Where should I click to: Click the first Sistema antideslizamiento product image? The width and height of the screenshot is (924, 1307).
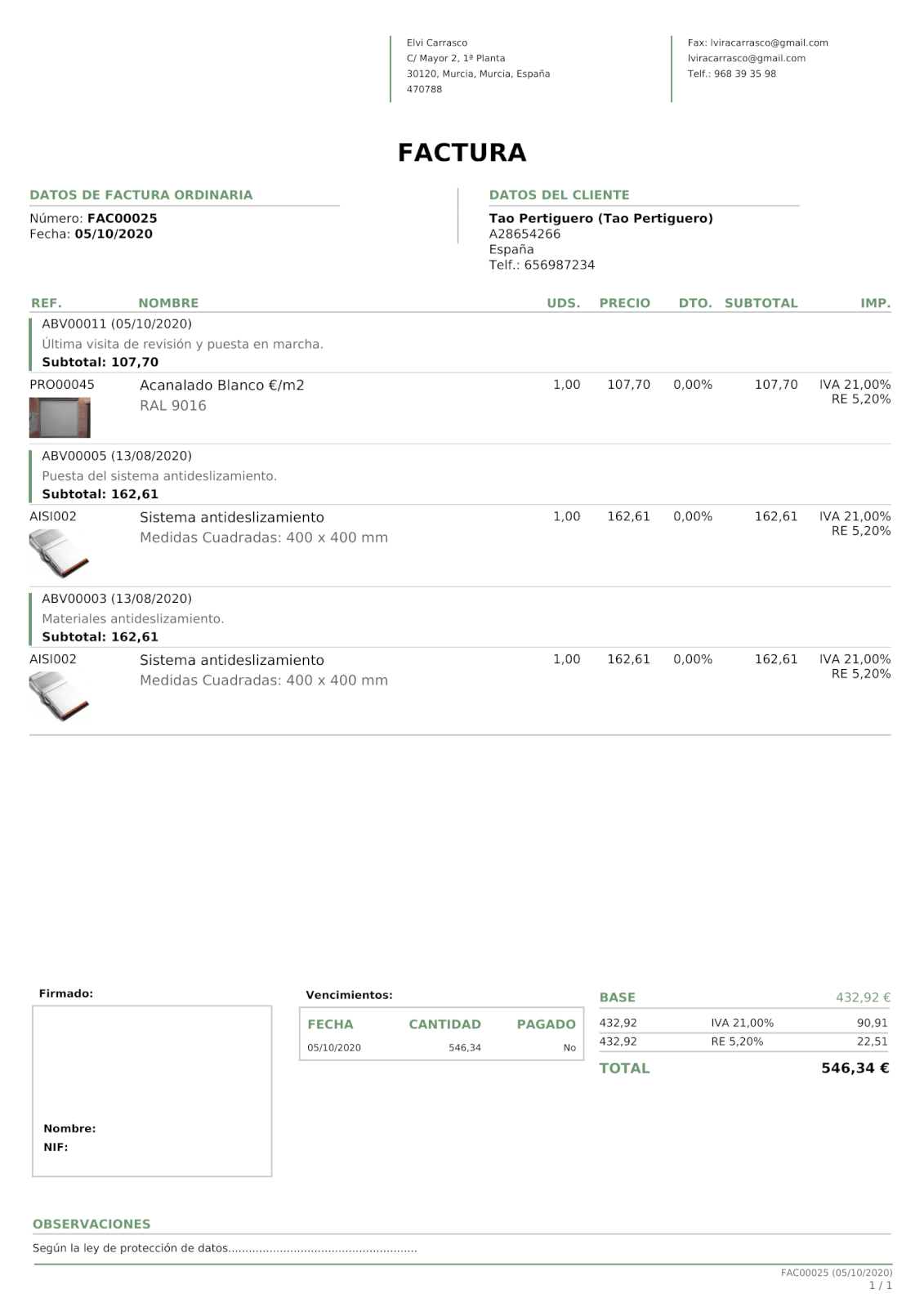(x=59, y=553)
